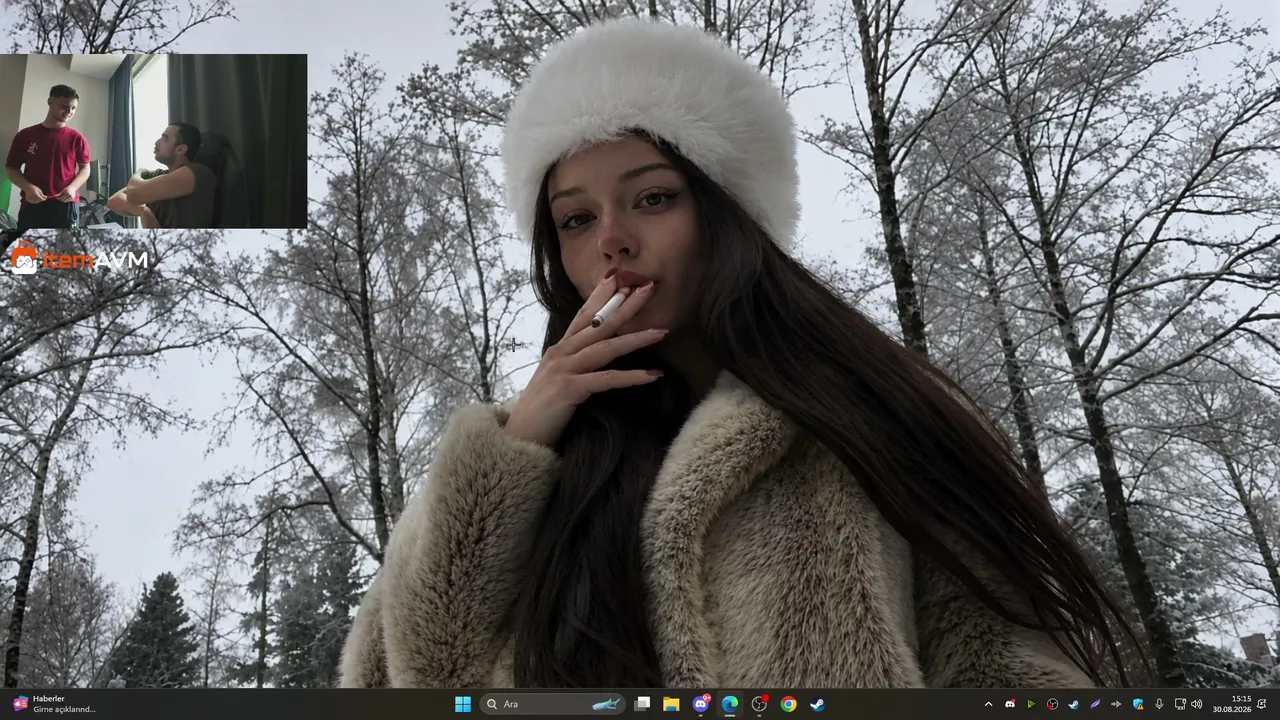Click the Discord tray icon

pyautogui.click(x=1010, y=704)
